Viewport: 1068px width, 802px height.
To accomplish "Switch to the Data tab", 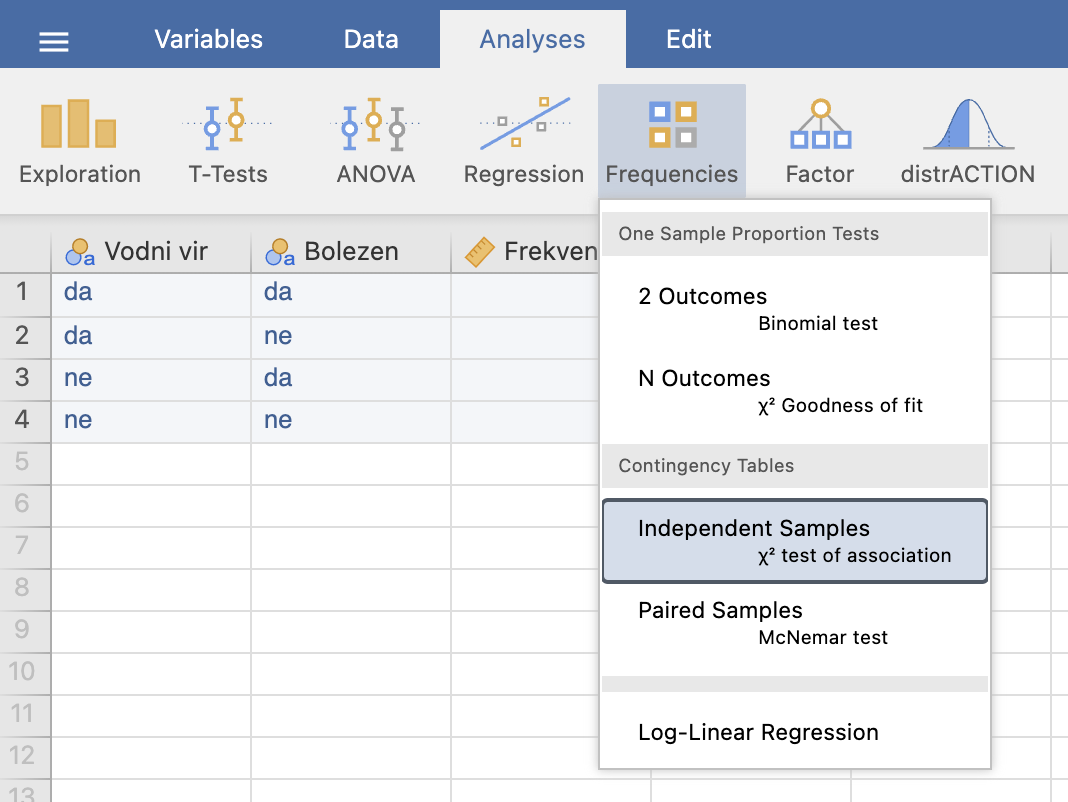I will pyautogui.click(x=371, y=40).
